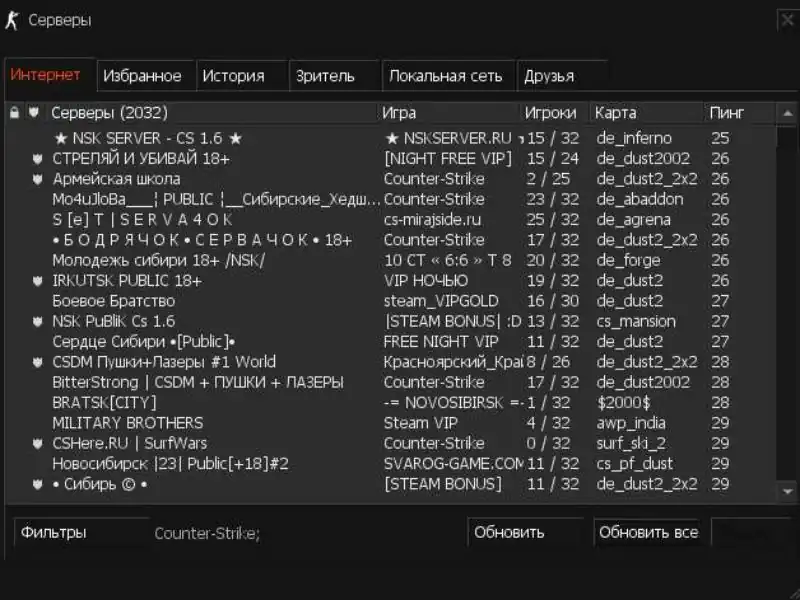
Task: Click shield icon beside CSDM Пушки+Лазеры #1 World
Action: pyautogui.click(x=37, y=362)
